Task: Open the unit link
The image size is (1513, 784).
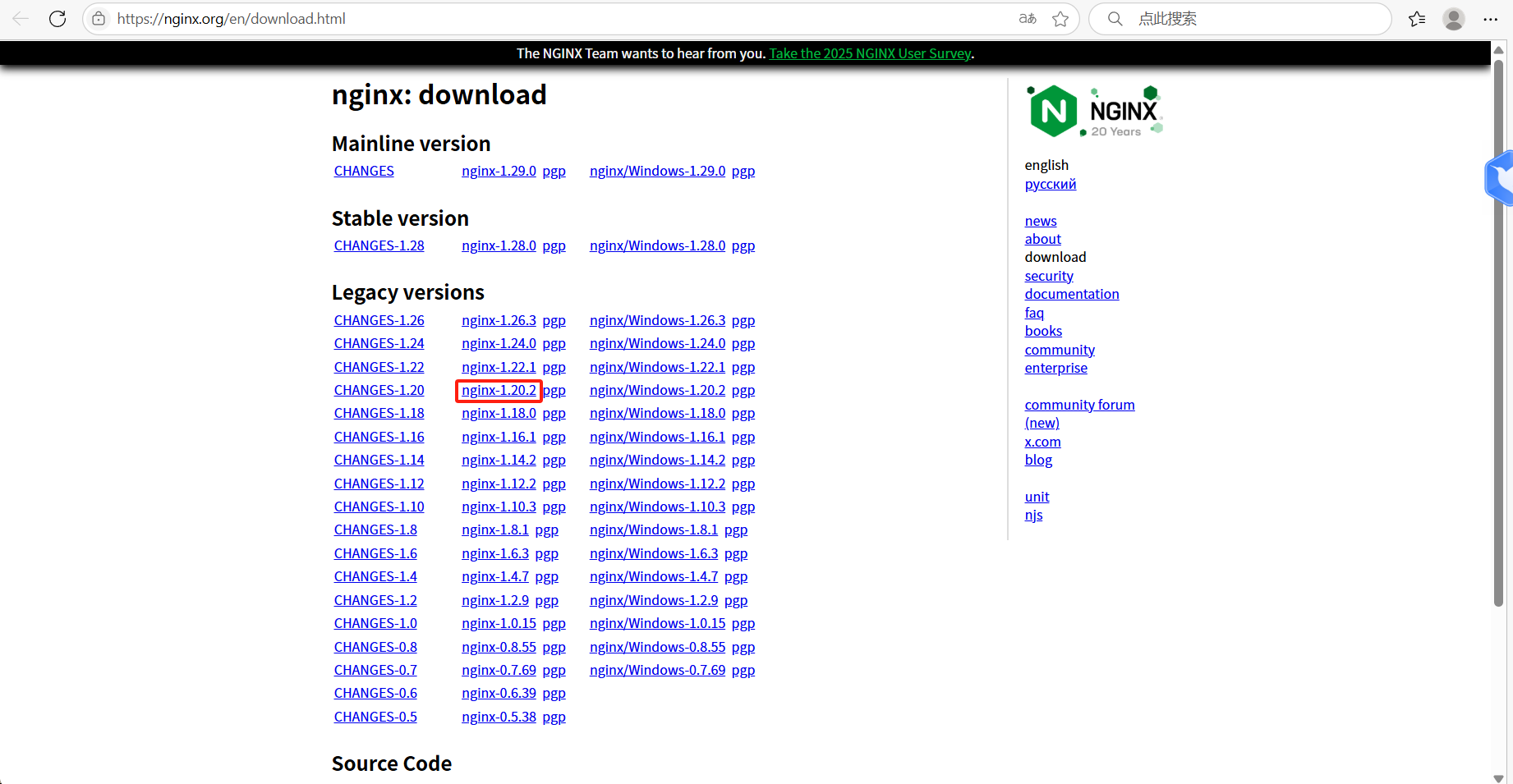Action: (1037, 497)
